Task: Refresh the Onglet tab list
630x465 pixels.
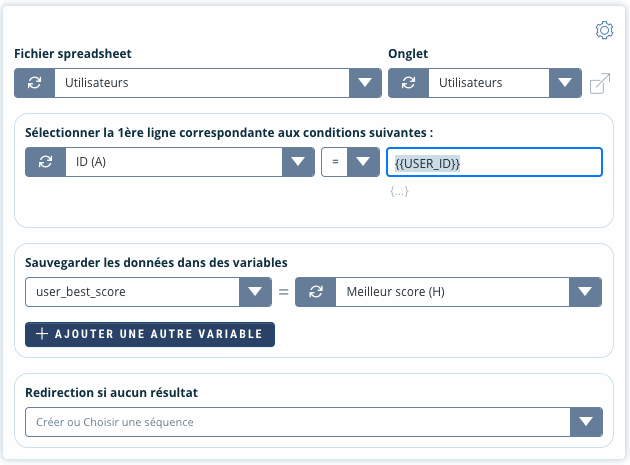Action: pos(408,83)
